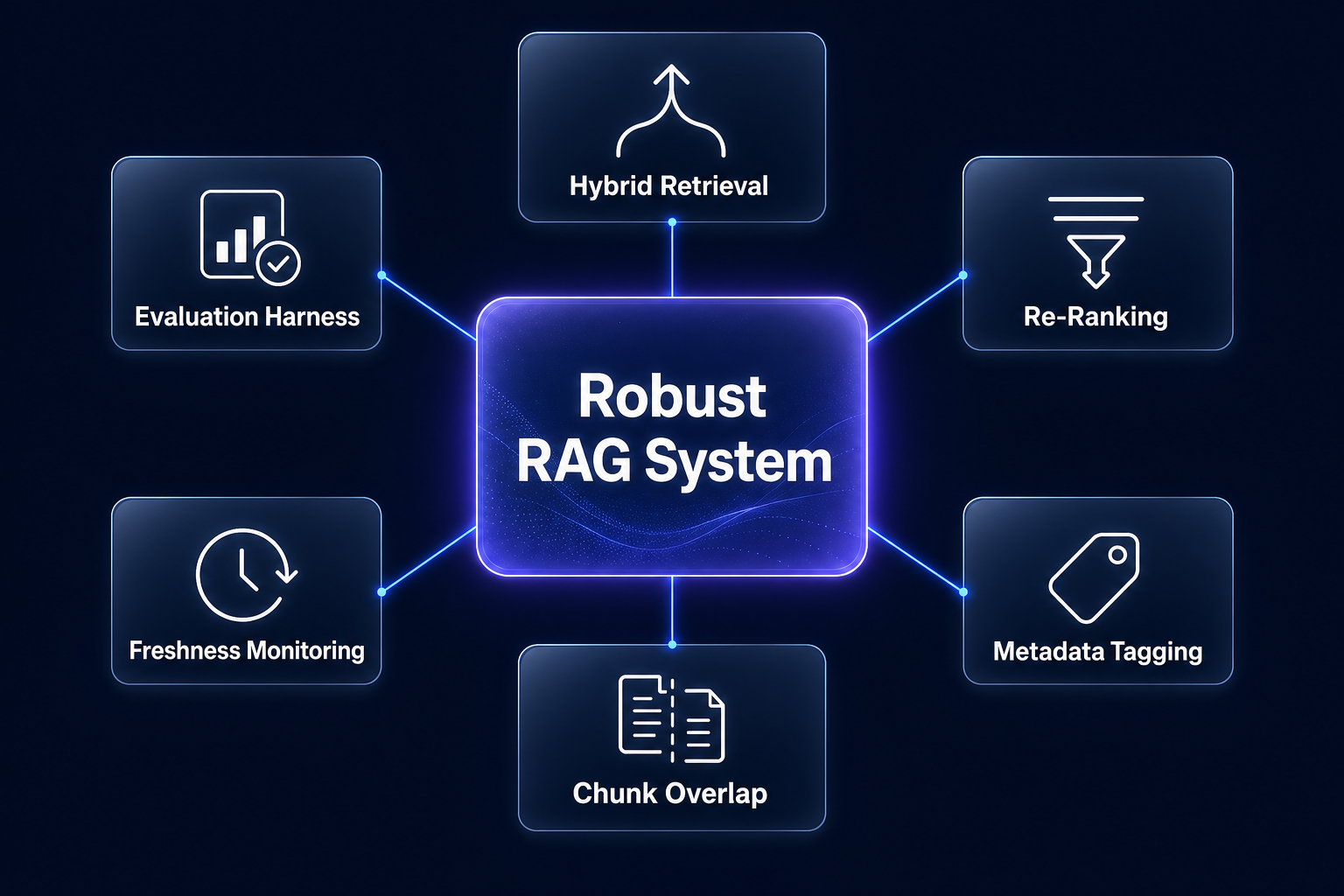Image resolution: width=1344 pixels, height=896 pixels.
Task: Click the Hybrid Retrieval merge-arrow icon
Action: click(671, 111)
